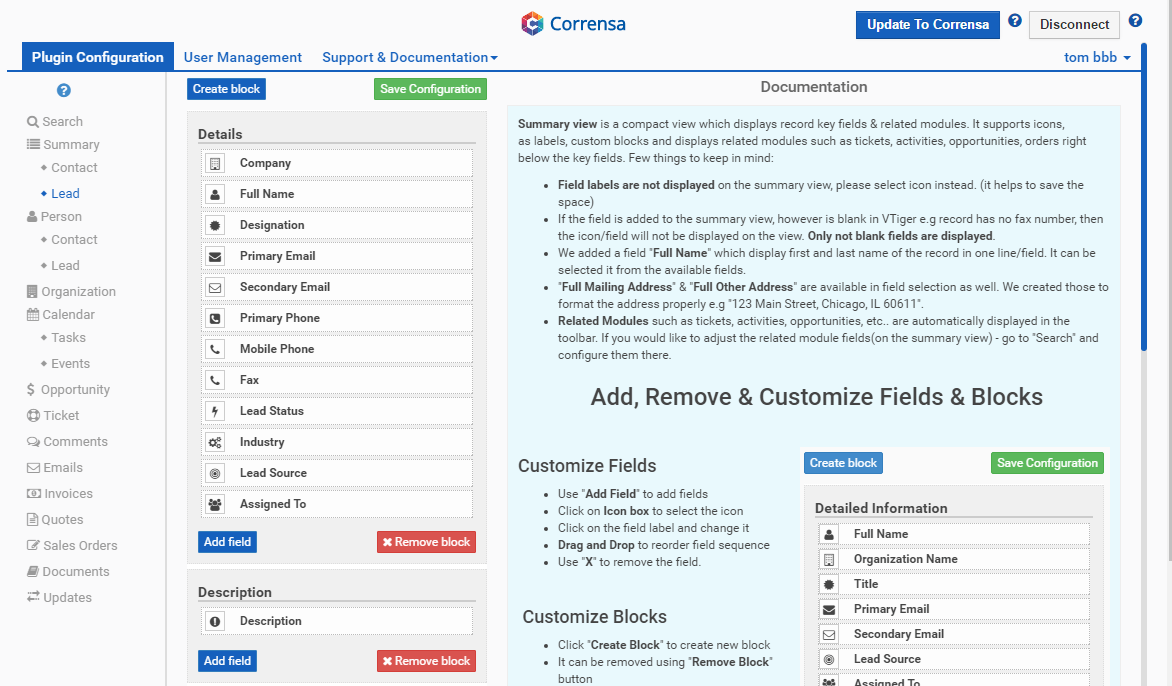Click the Corrensa logo

pyautogui.click(x=573, y=24)
